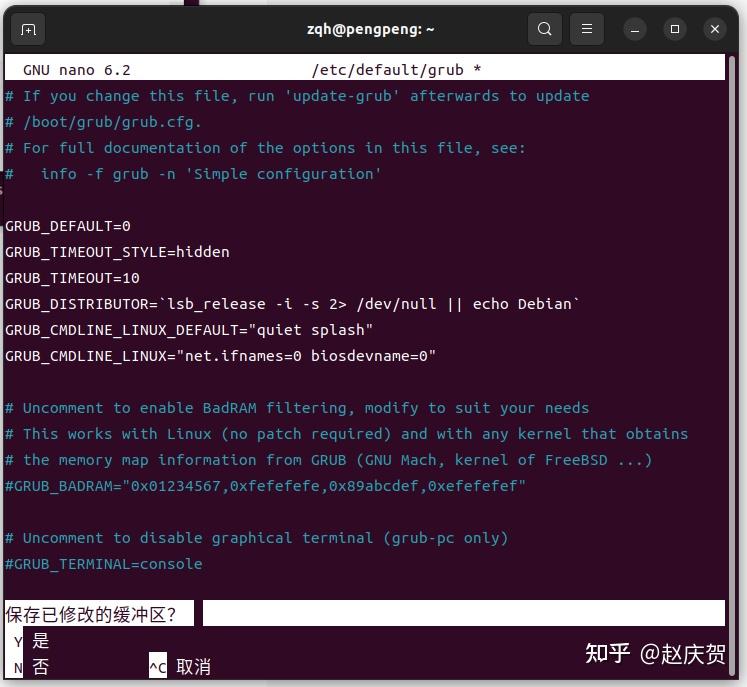Close the terminal window

(x=715, y=30)
